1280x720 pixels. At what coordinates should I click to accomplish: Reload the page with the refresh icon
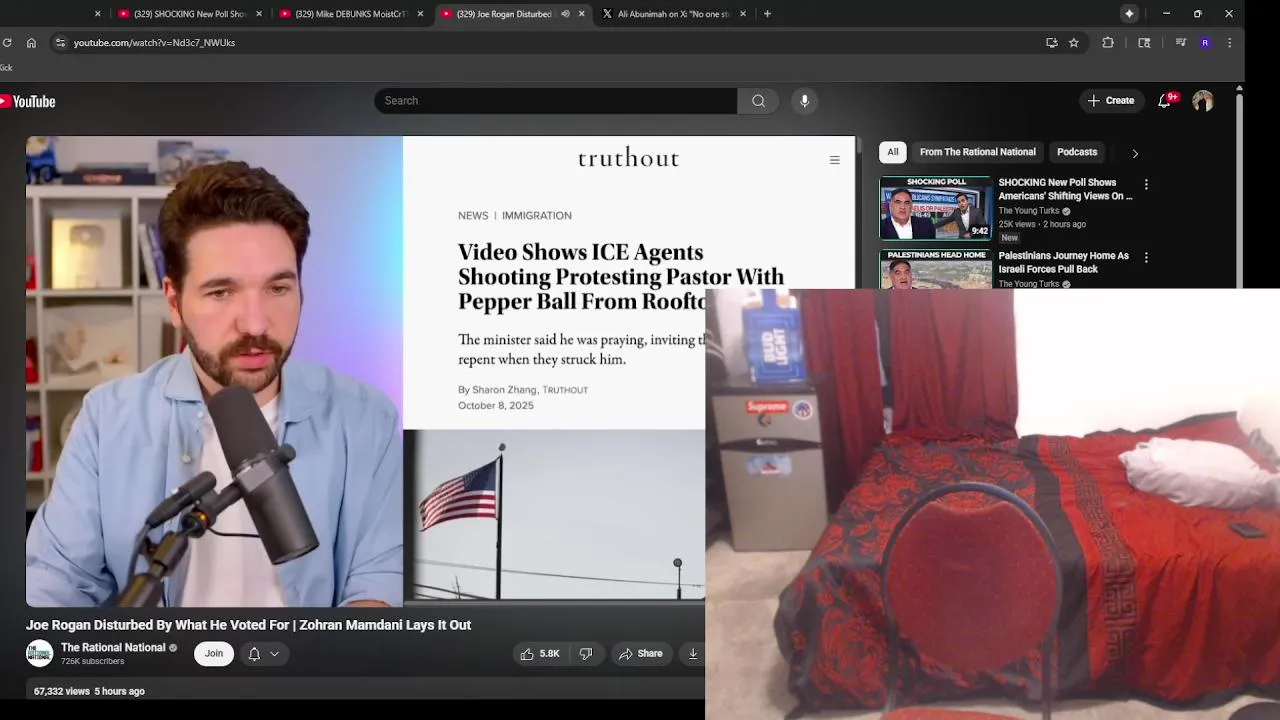point(7,43)
